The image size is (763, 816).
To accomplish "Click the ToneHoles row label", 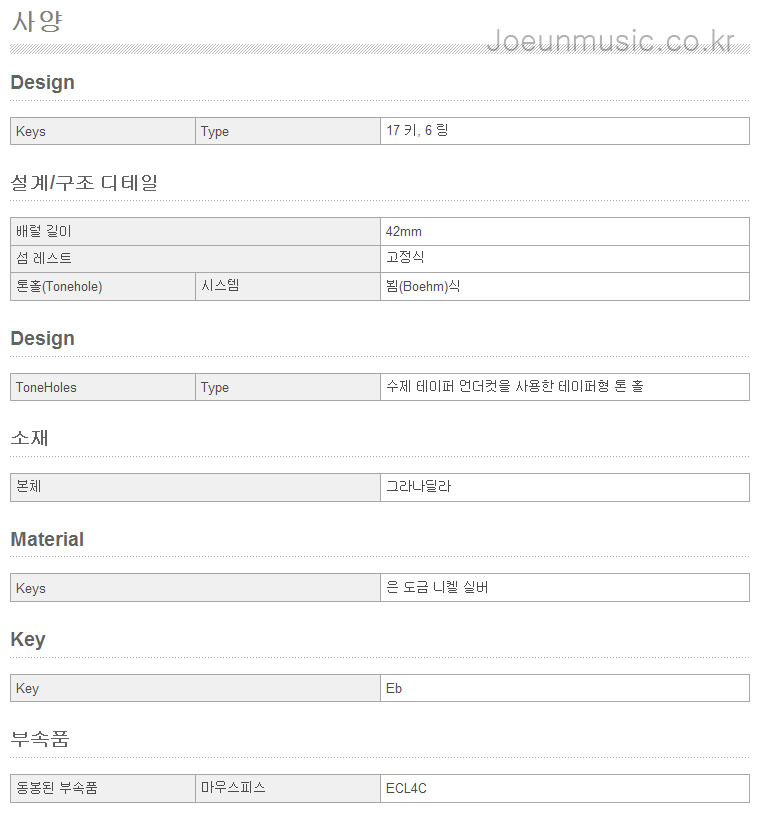I will tap(103, 387).
